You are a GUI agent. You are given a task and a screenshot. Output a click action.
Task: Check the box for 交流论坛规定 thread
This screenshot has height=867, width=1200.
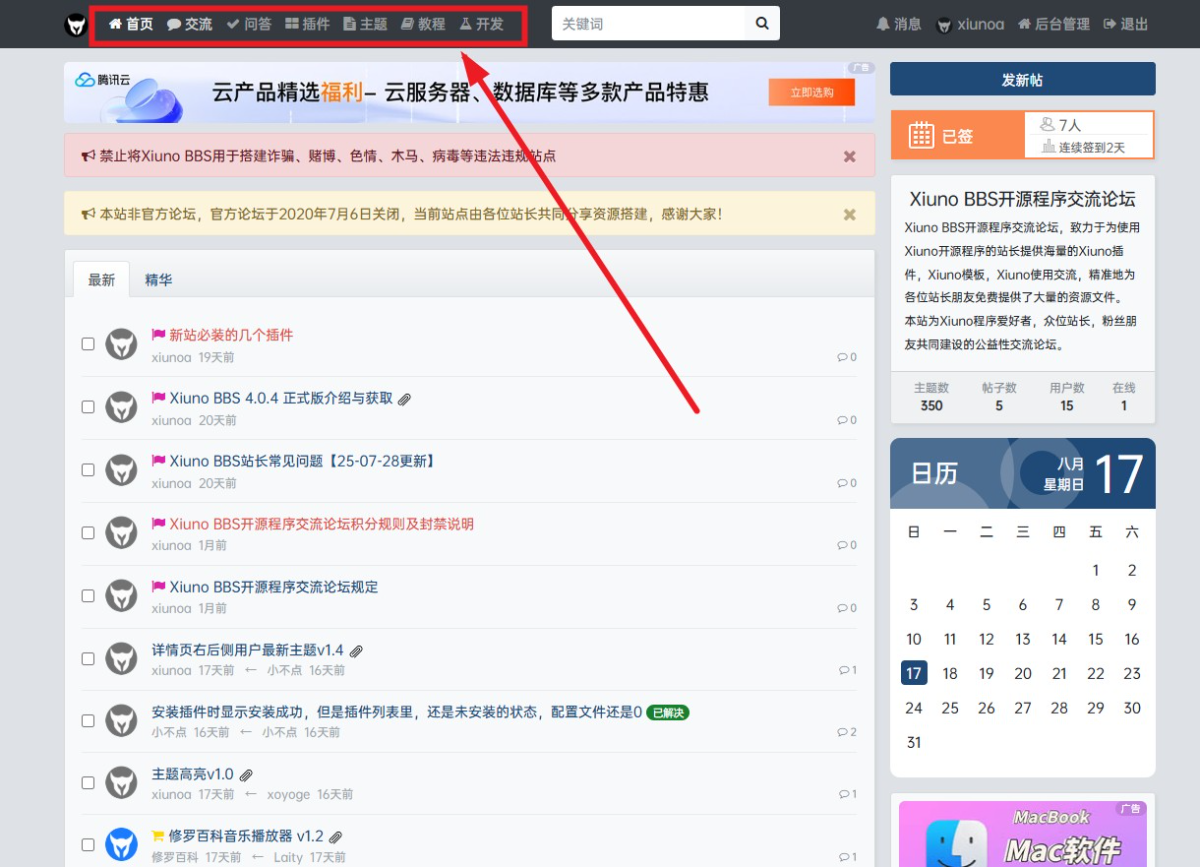(88, 596)
